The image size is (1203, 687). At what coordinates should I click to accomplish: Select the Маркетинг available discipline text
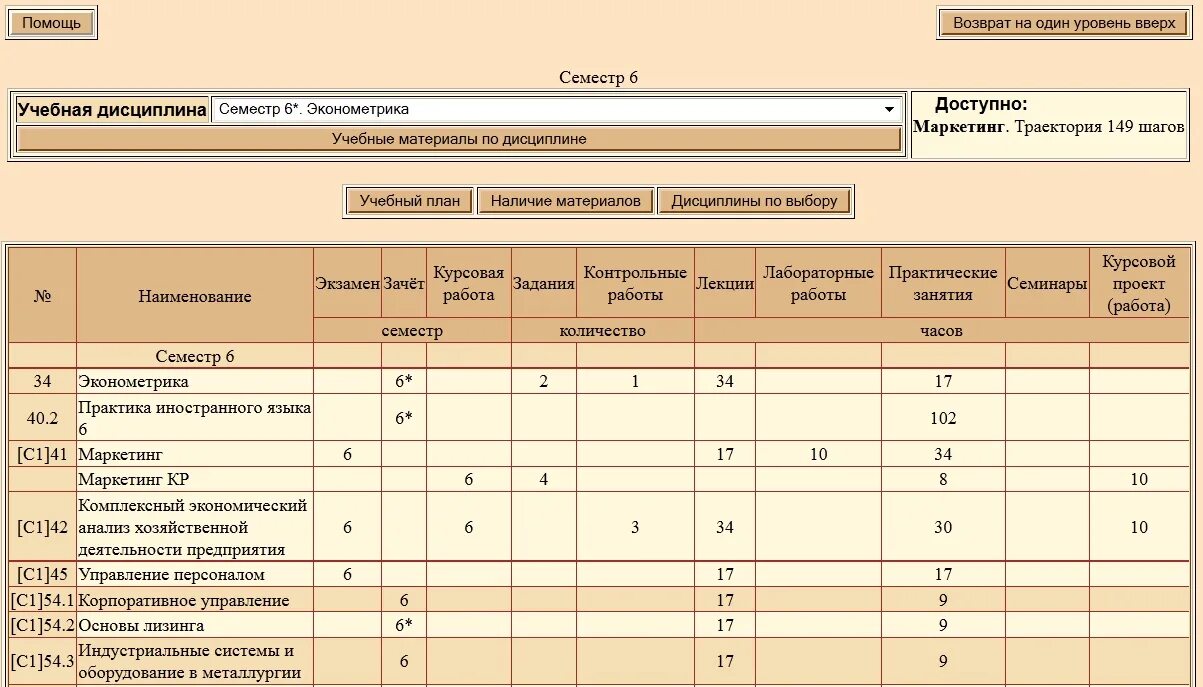coord(958,127)
